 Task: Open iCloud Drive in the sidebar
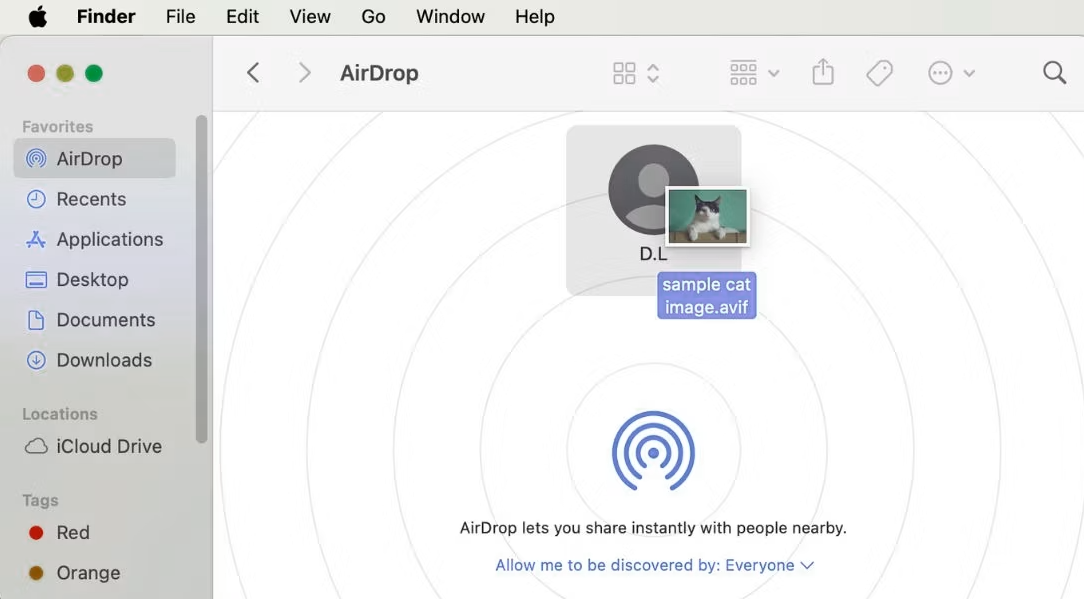95,446
